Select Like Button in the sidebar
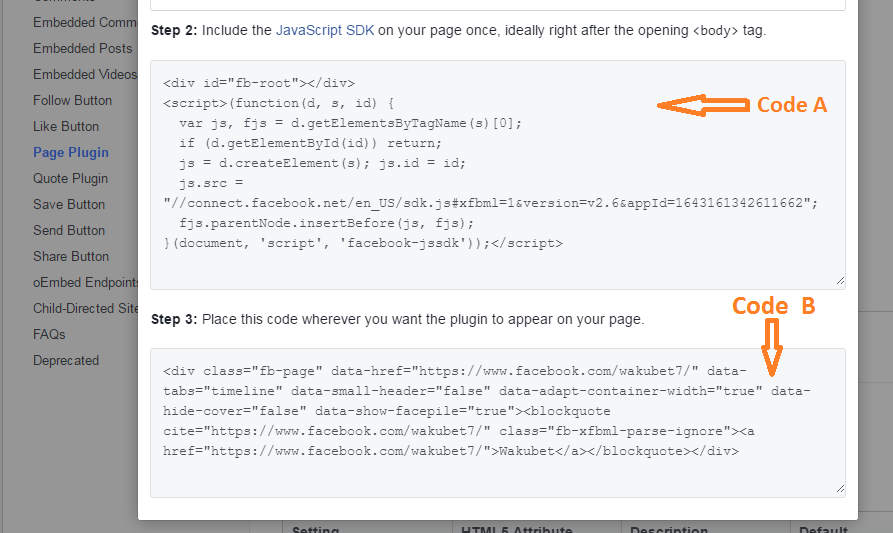893x533 pixels. tap(66, 126)
